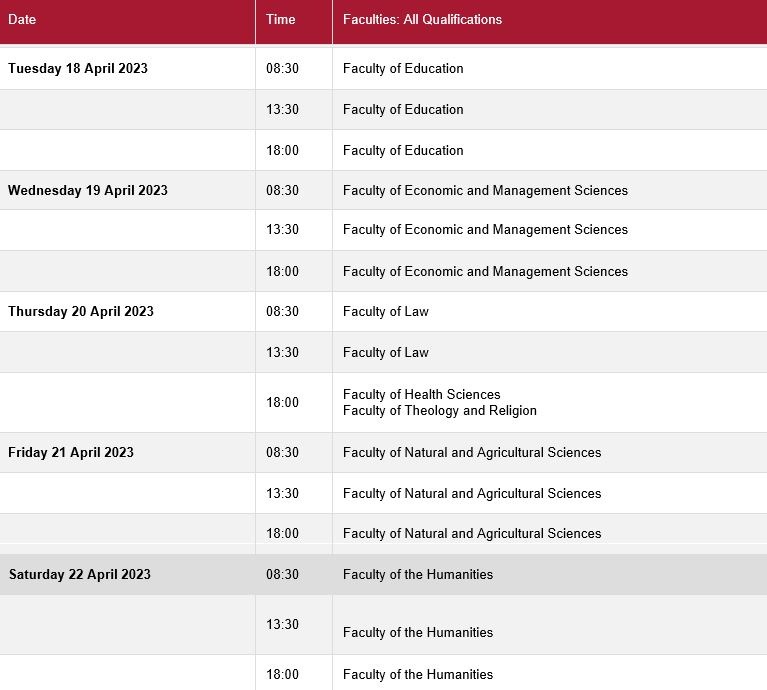This screenshot has width=767, height=690.
Task: Click Thursday's 08:30 Faculty of Law entry
Action: click(385, 311)
